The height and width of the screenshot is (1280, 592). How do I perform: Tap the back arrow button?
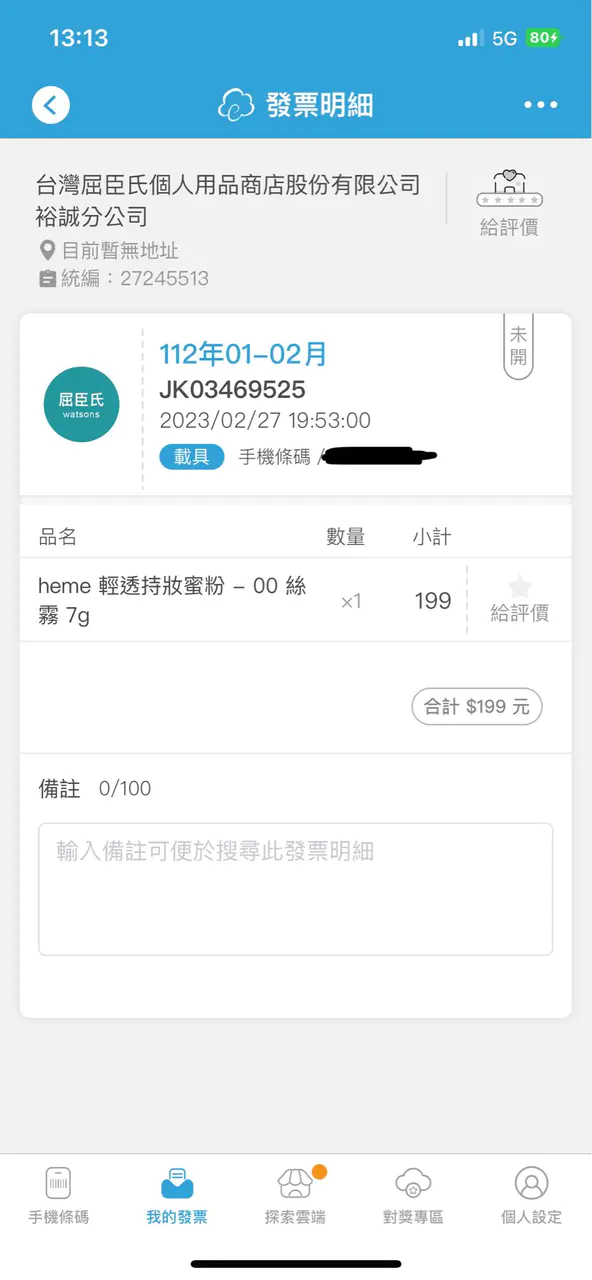coord(51,104)
